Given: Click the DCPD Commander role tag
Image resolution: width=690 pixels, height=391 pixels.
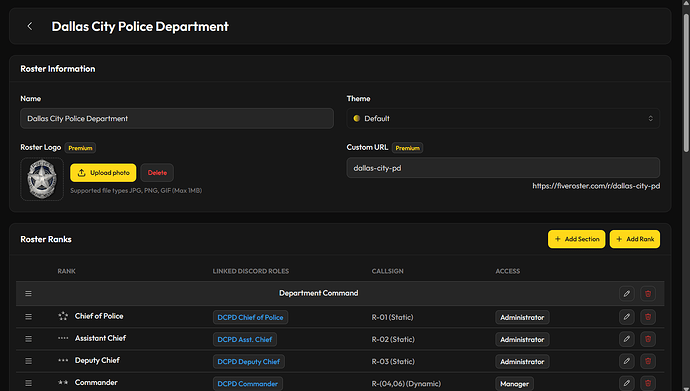Looking at the screenshot, I should (x=248, y=384).
